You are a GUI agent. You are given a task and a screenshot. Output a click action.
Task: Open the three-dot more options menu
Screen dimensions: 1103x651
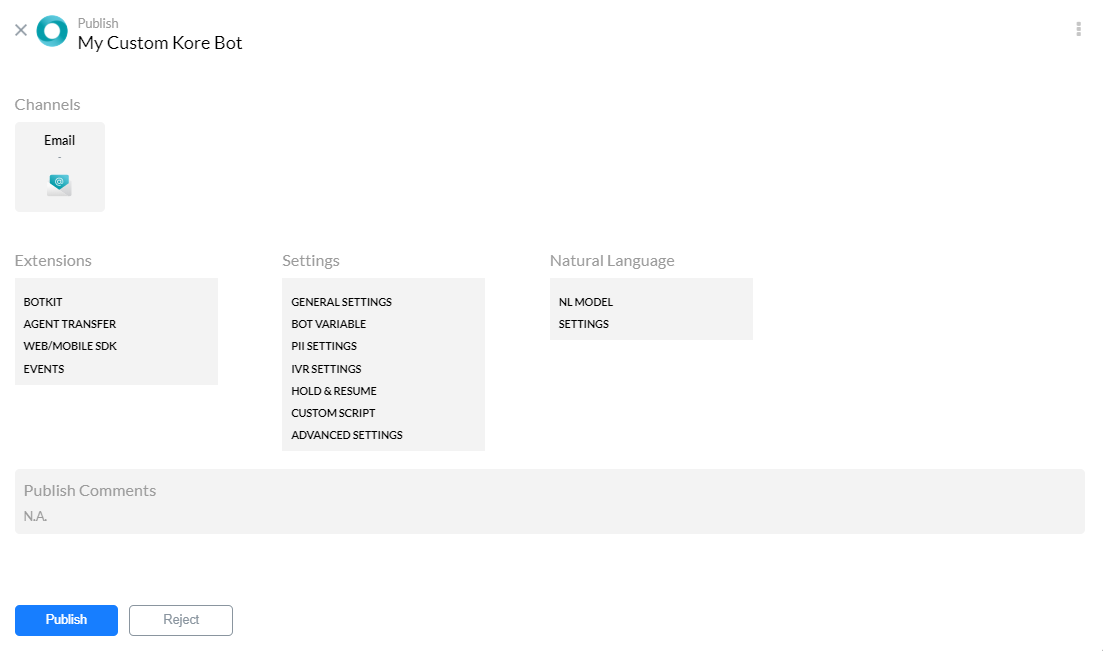click(x=1078, y=29)
